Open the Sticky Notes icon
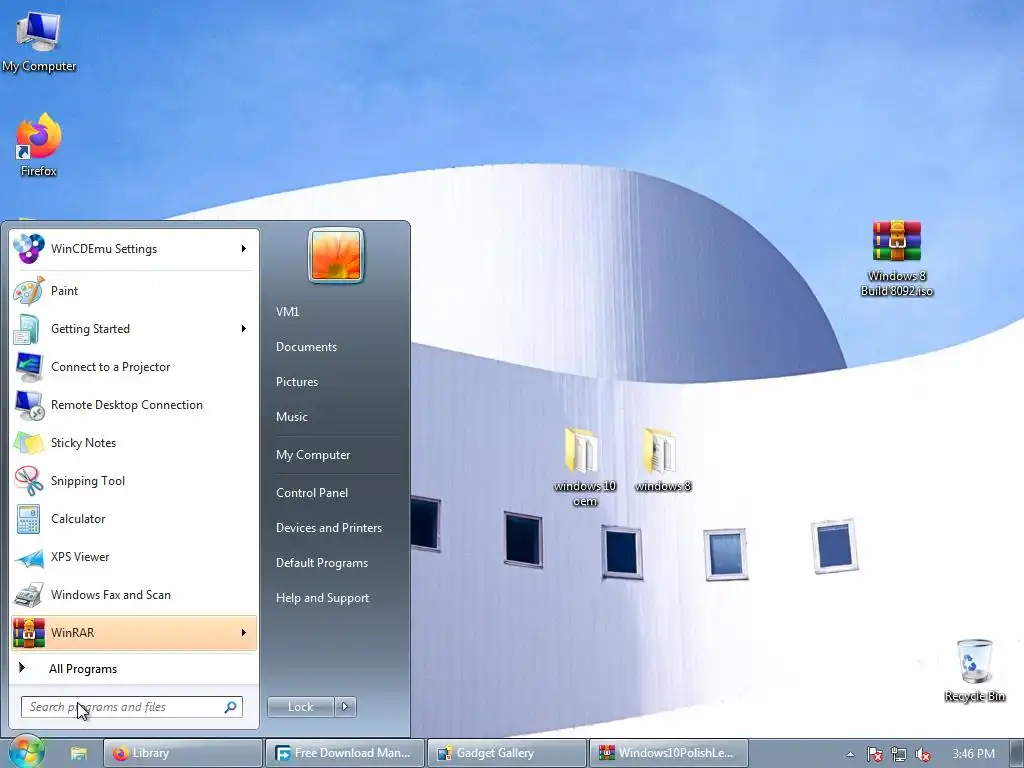Image resolution: width=1024 pixels, height=768 pixels. tap(28, 443)
